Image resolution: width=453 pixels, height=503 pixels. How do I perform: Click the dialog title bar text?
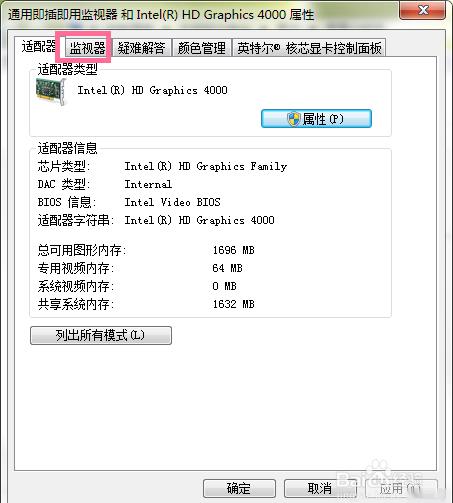161,15
